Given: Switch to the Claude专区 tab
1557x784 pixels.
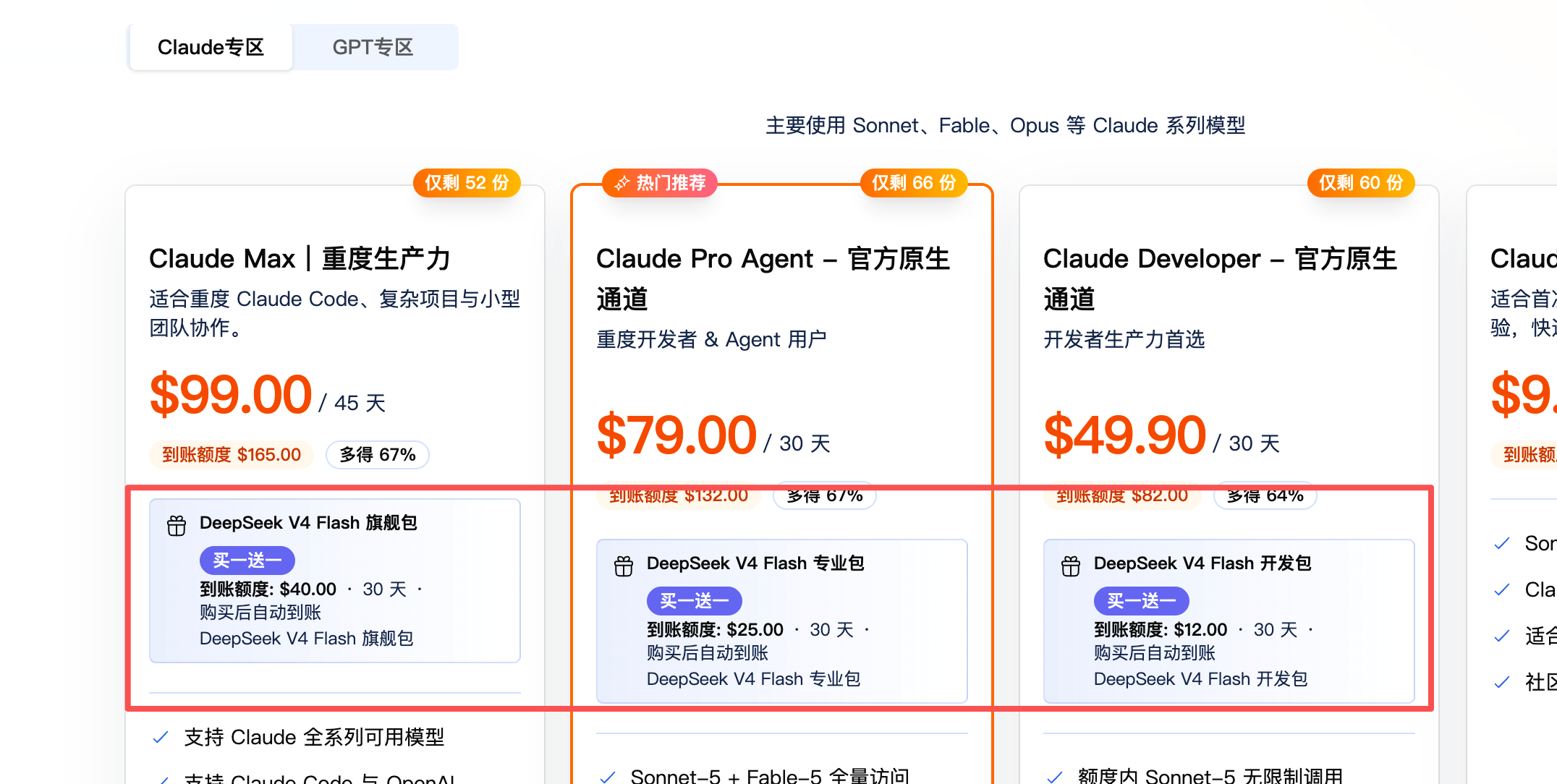Looking at the screenshot, I should 211,47.
